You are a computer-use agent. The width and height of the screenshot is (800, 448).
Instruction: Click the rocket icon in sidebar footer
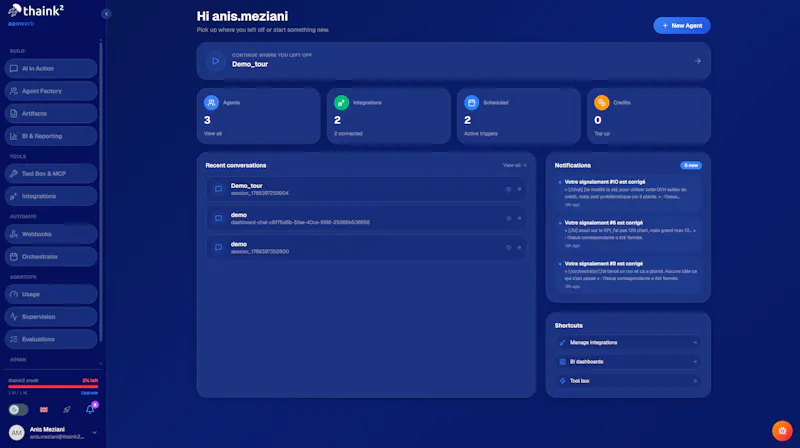click(x=67, y=410)
